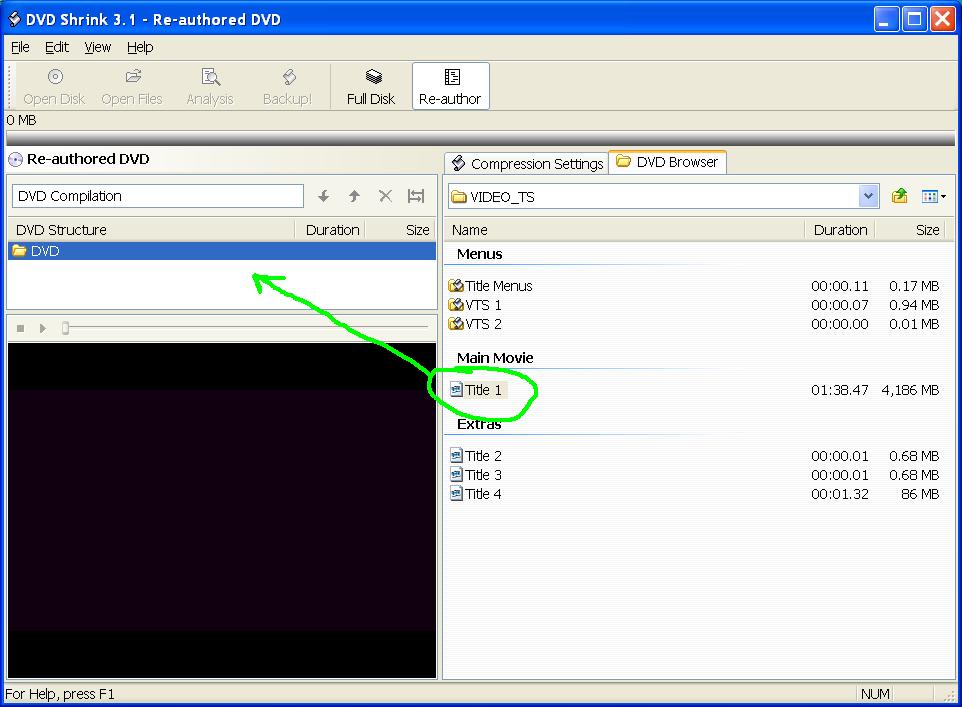This screenshot has height=707, width=962.
Task: Select Title 3 in Extras
Action: point(476,475)
